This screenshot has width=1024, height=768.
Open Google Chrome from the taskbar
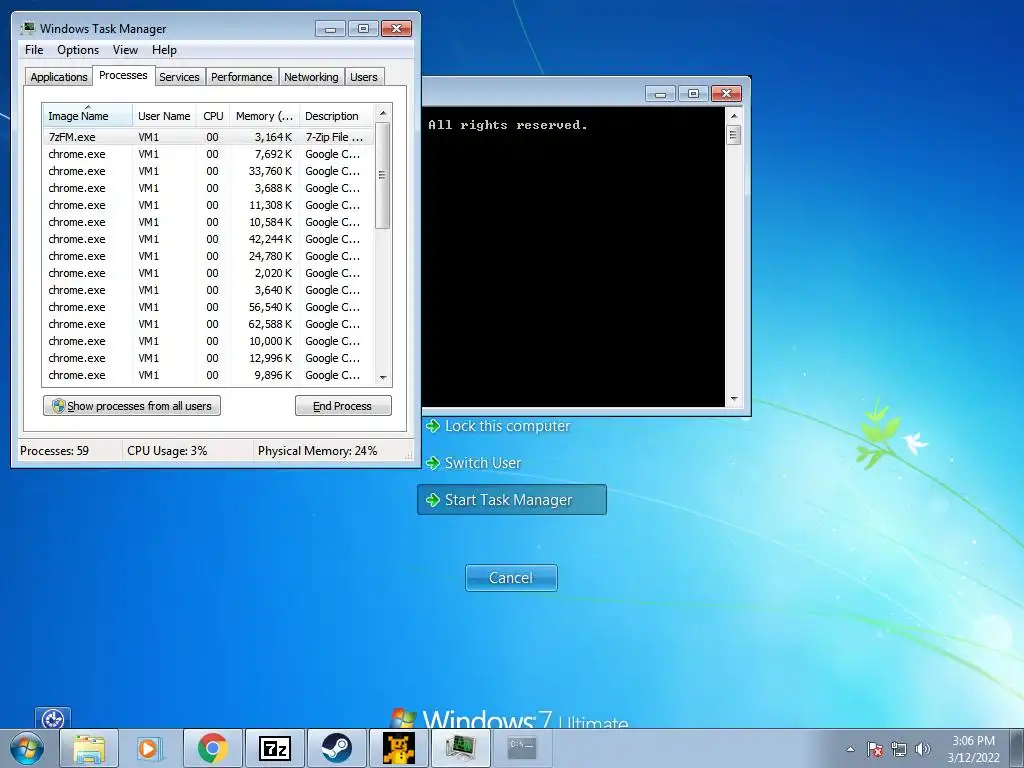click(x=212, y=748)
